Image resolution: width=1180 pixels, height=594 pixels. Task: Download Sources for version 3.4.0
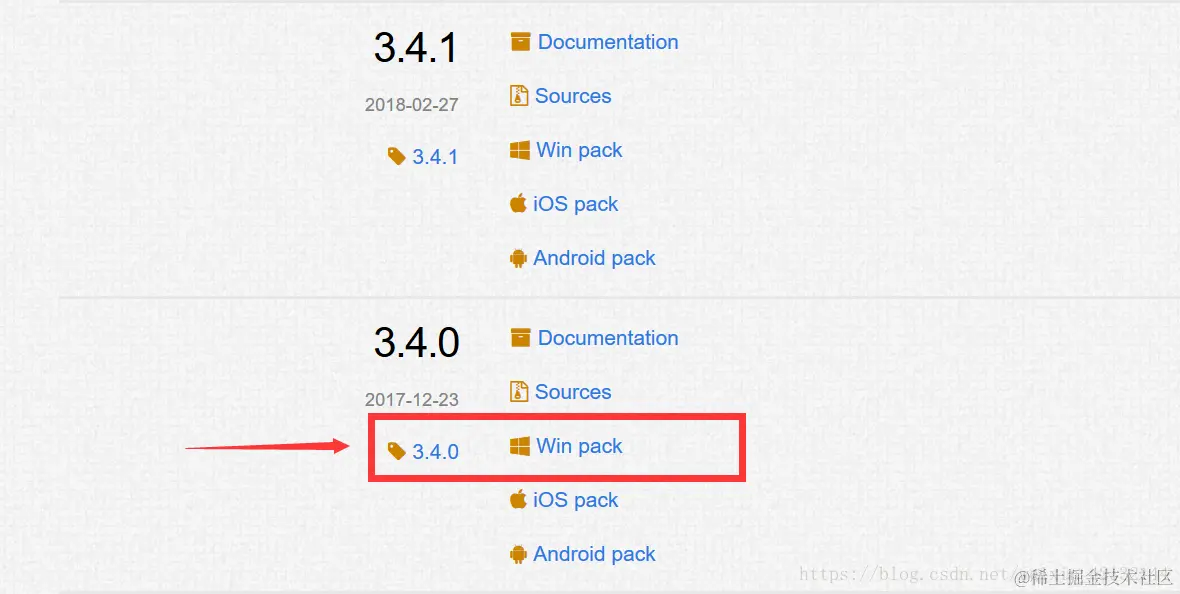(573, 391)
